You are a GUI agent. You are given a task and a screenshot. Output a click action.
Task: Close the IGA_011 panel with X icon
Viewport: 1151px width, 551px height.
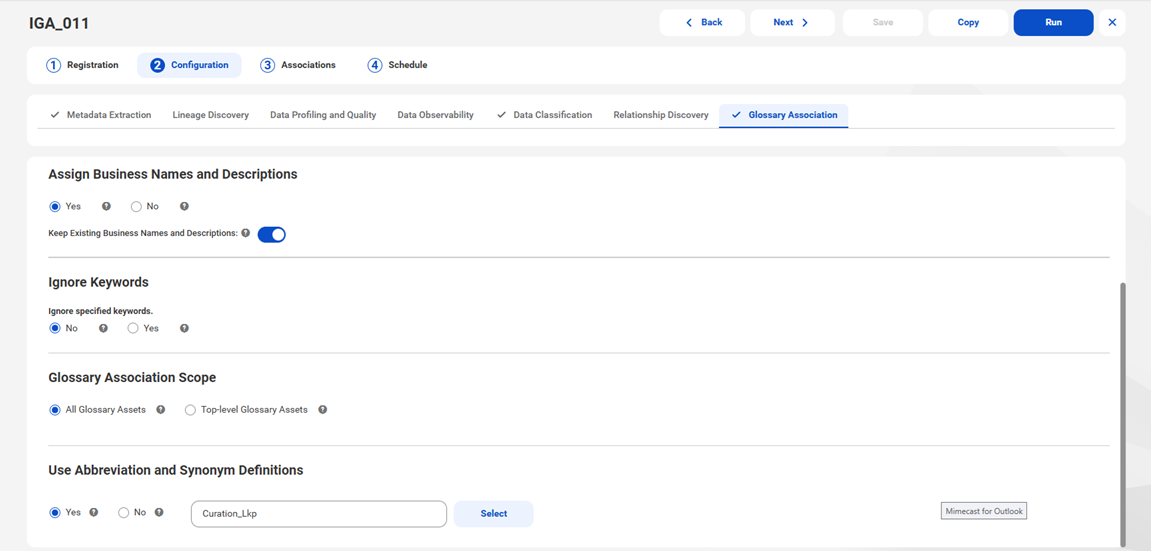click(x=1112, y=23)
